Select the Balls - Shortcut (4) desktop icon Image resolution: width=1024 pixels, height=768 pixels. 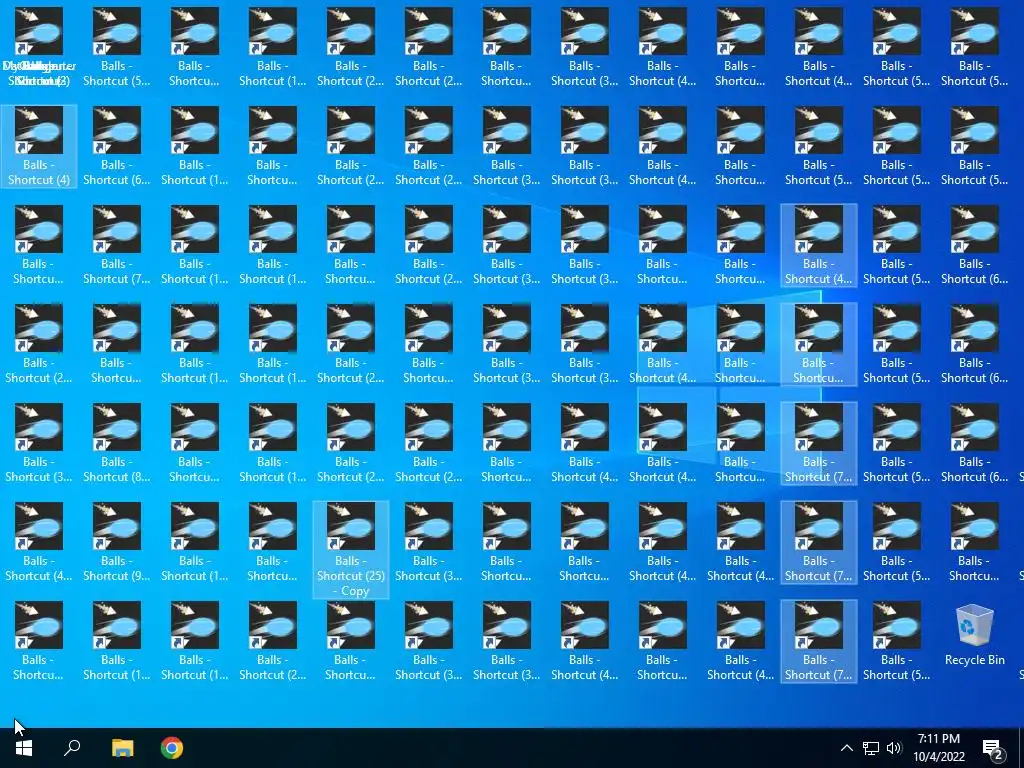tap(39, 146)
